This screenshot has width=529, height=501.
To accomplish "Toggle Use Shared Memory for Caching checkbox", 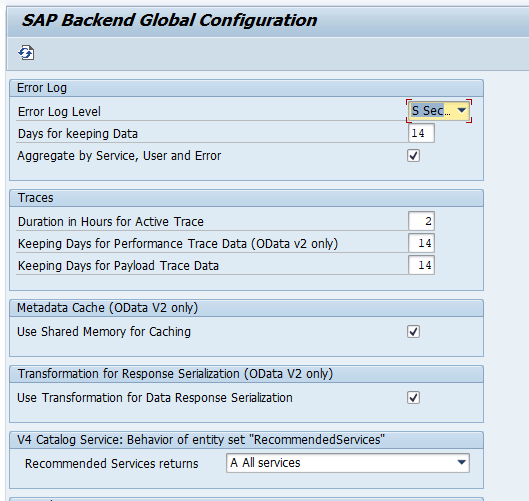I will coord(413,332).
